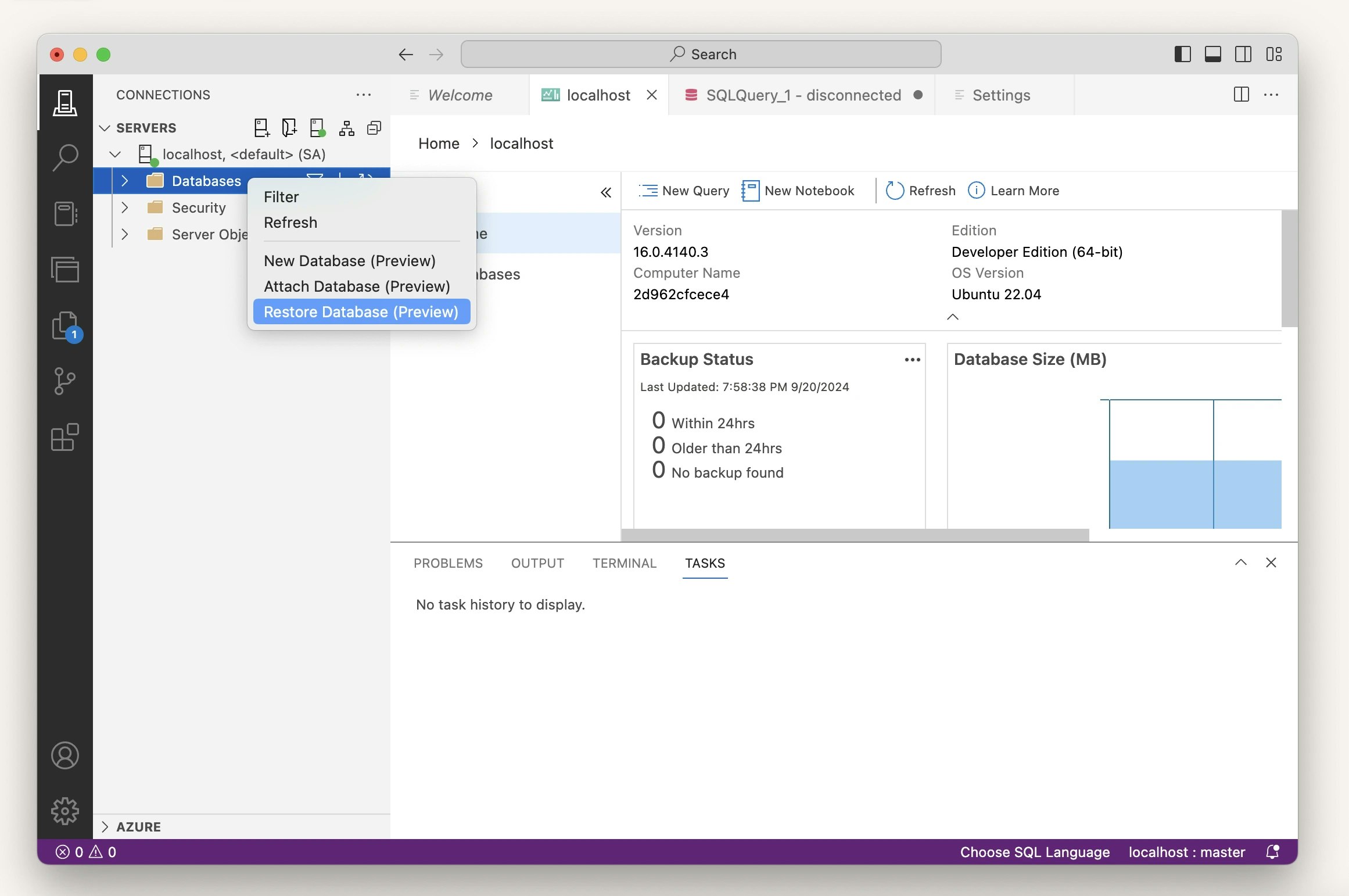Switch to the Welcome tab
This screenshot has height=896, width=1349.
pos(460,95)
